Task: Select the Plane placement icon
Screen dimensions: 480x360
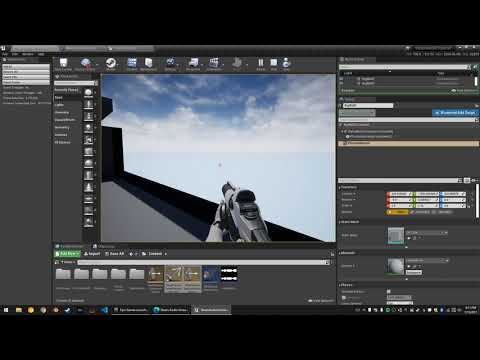Action: [88, 198]
